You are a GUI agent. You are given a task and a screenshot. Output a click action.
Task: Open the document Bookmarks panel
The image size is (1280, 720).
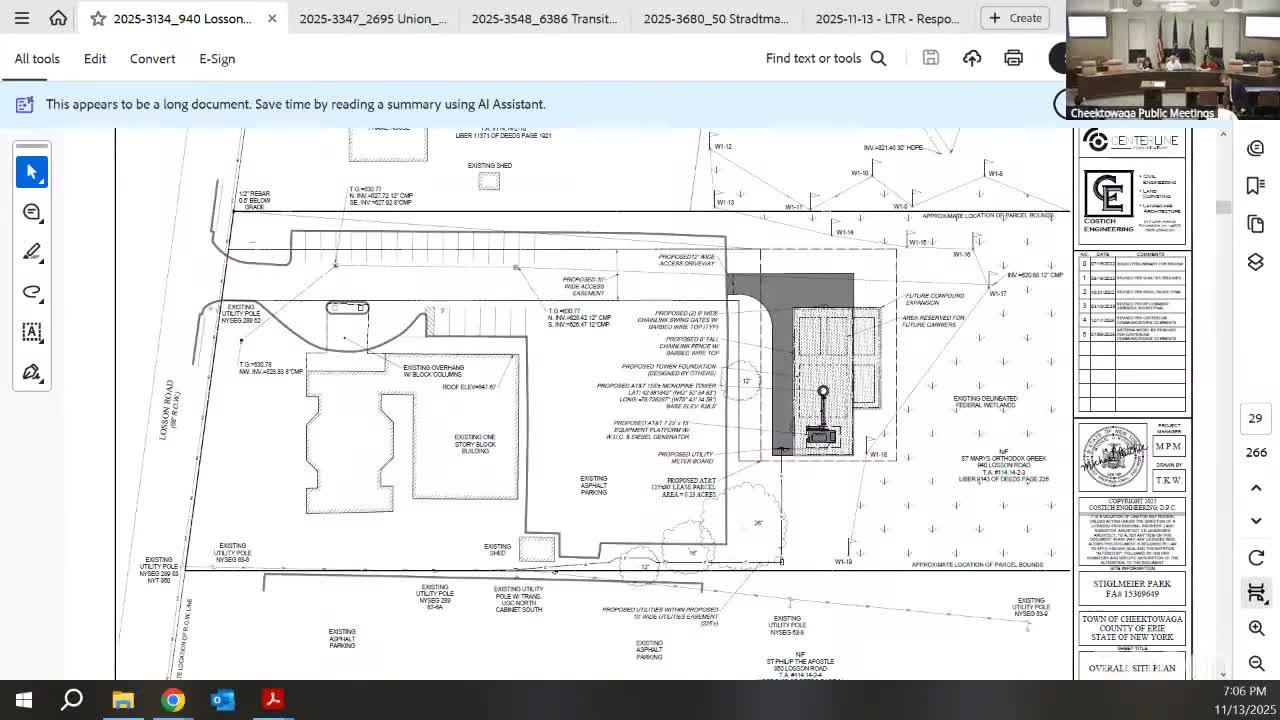click(1256, 185)
